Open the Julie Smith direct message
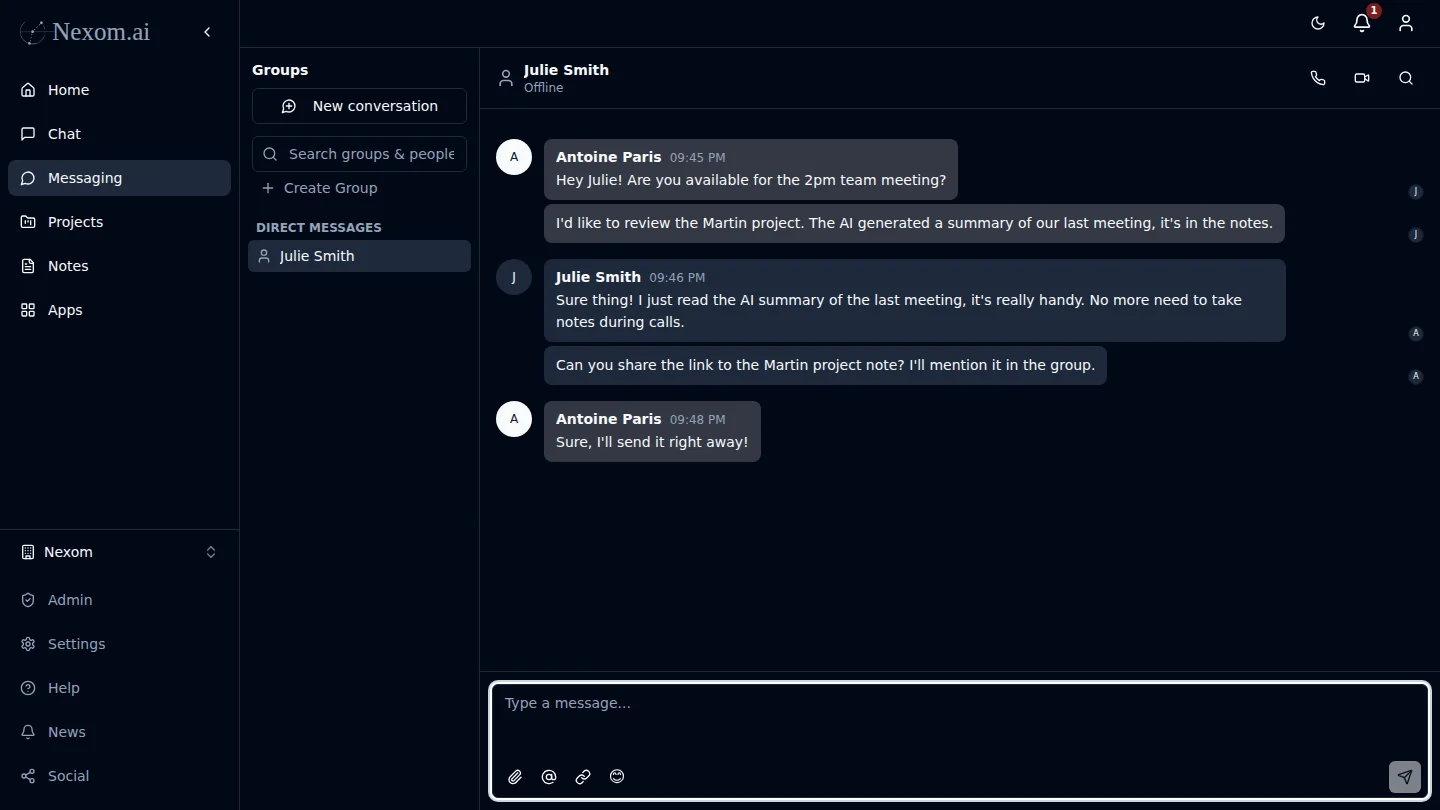Viewport: 1440px width, 810px height. [359, 256]
